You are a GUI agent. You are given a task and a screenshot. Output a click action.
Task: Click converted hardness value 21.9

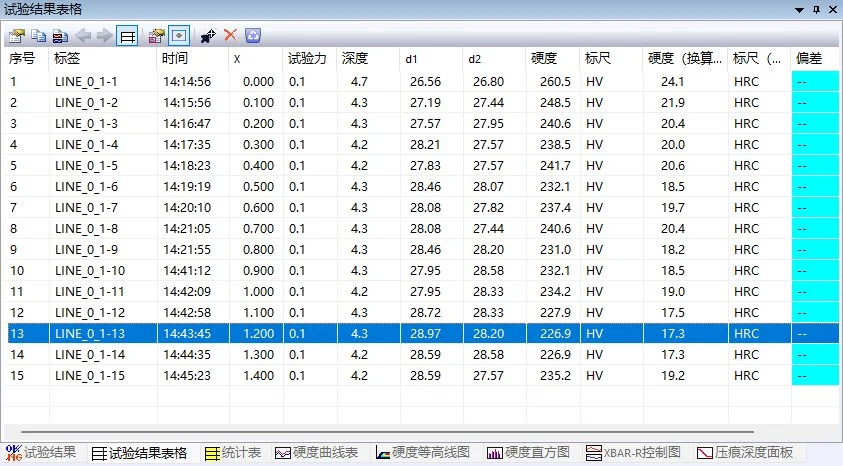point(673,103)
